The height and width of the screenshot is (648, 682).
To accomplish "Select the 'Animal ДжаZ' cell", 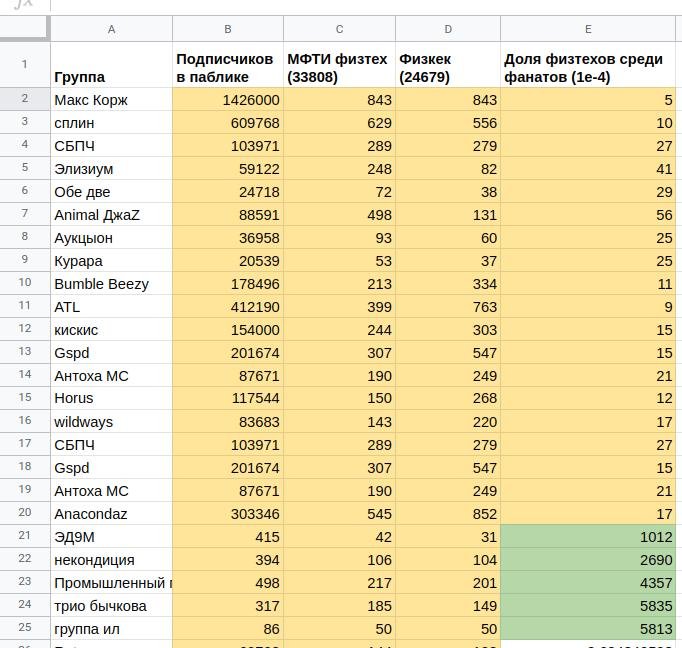I will [111, 215].
